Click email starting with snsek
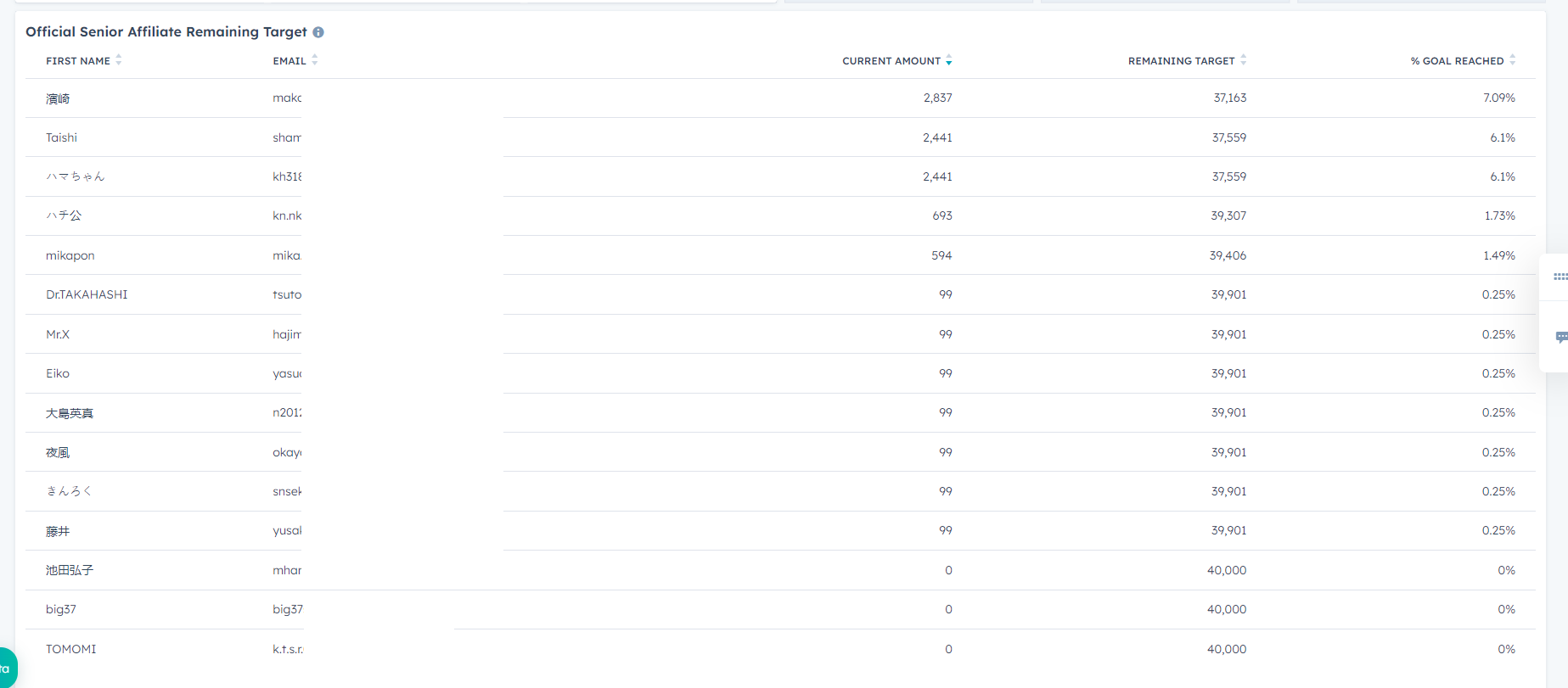The image size is (1568, 688). coord(287,491)
